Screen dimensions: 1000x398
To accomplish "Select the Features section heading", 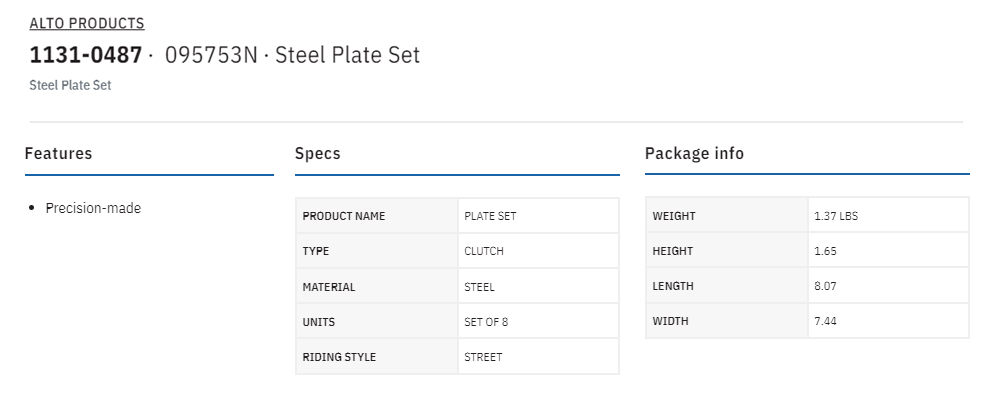I will pyautogui.click(x=59, y=153).
